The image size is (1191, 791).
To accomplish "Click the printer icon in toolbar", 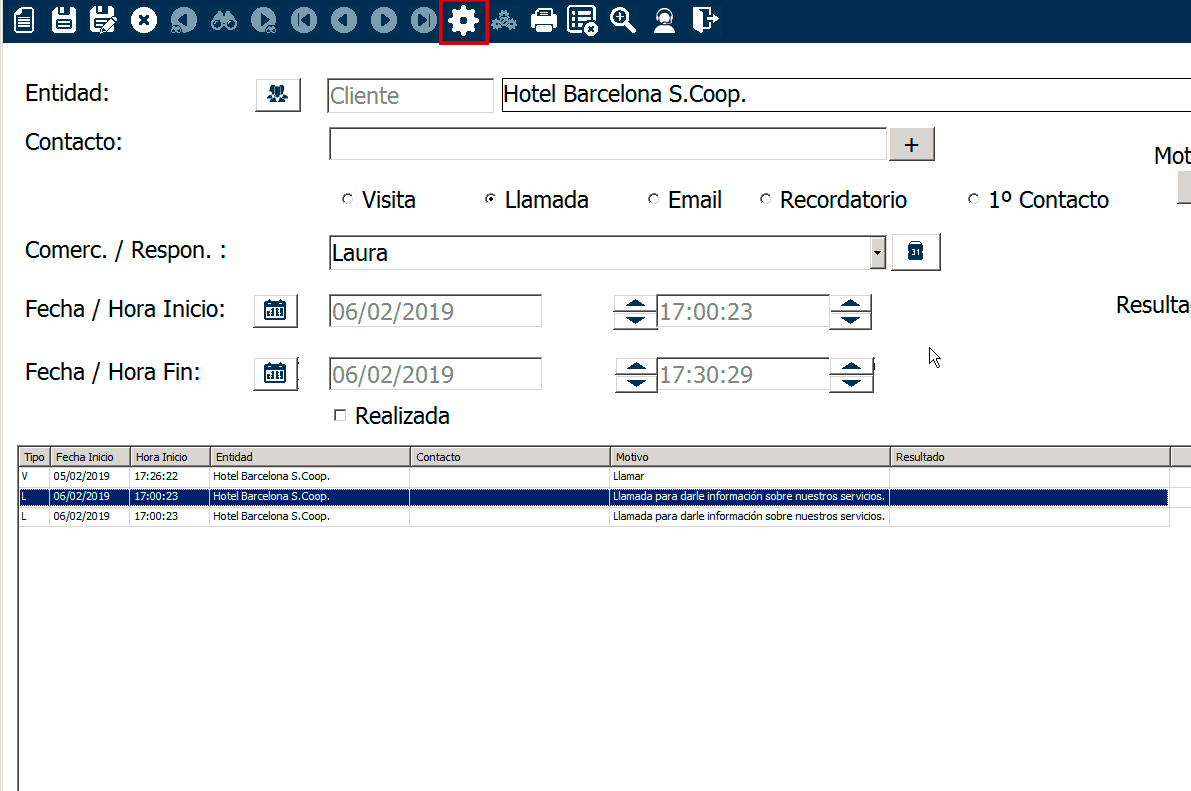I will (544, 20).
